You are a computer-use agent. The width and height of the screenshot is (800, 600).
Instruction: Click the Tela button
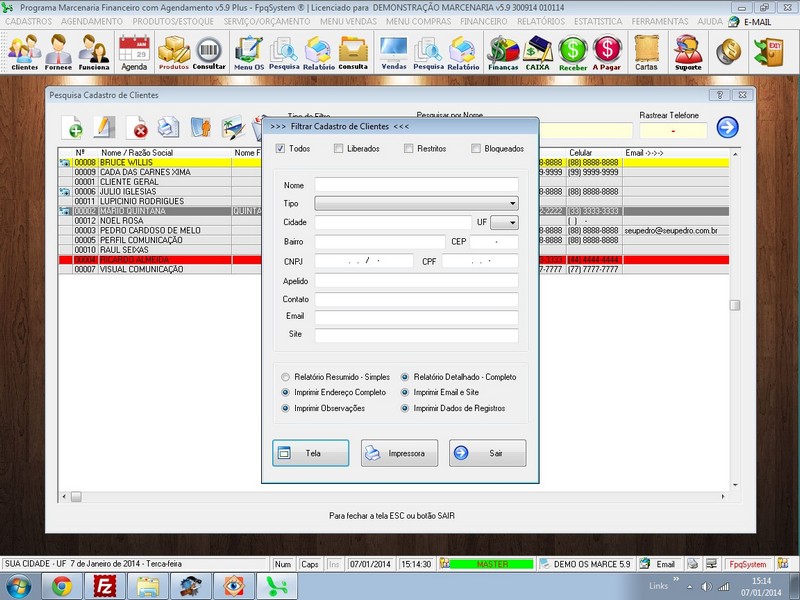point(309,453)
